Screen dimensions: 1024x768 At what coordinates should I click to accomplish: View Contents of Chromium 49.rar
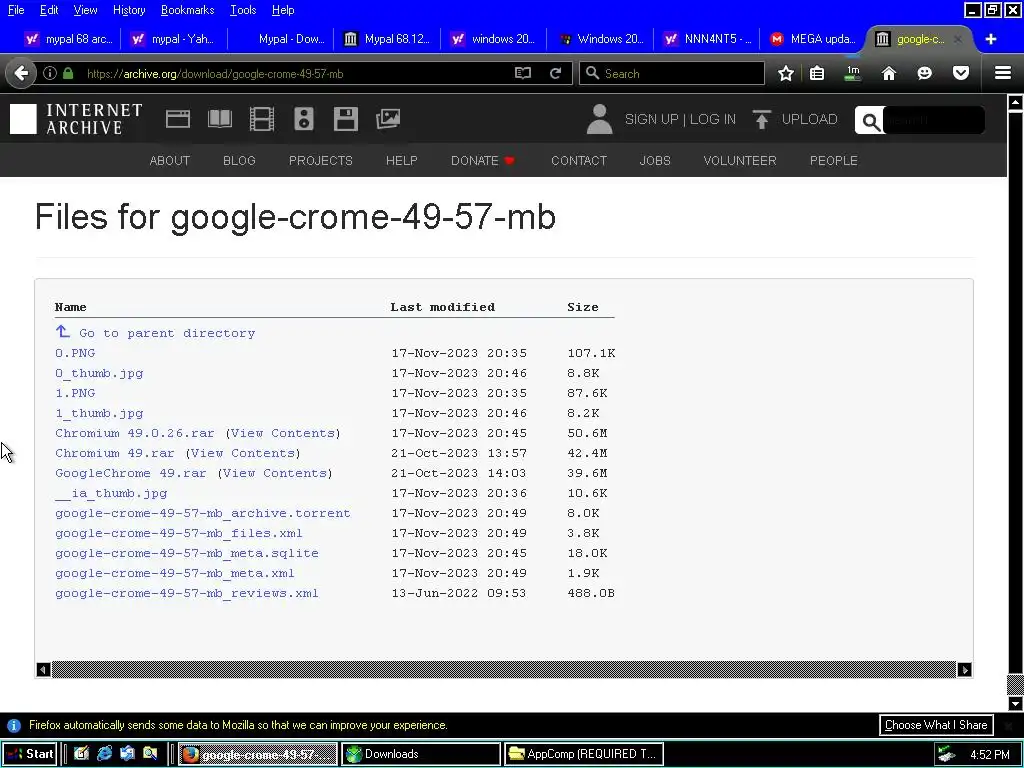242,453
